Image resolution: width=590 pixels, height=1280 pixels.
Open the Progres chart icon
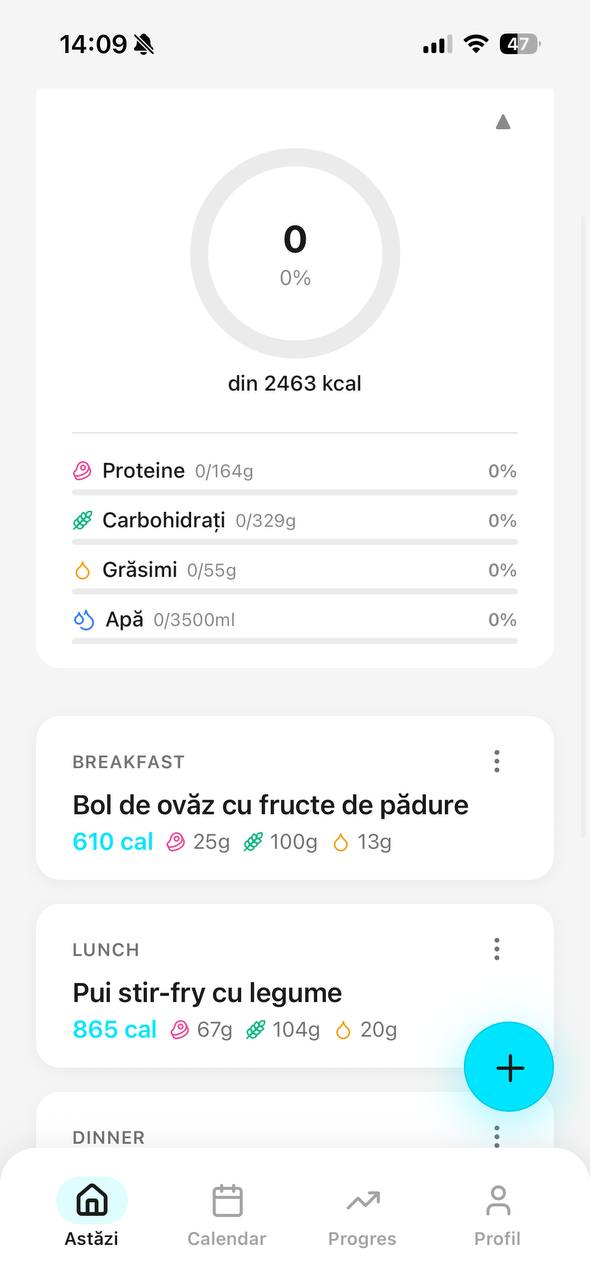click(x=361, y=1200)
